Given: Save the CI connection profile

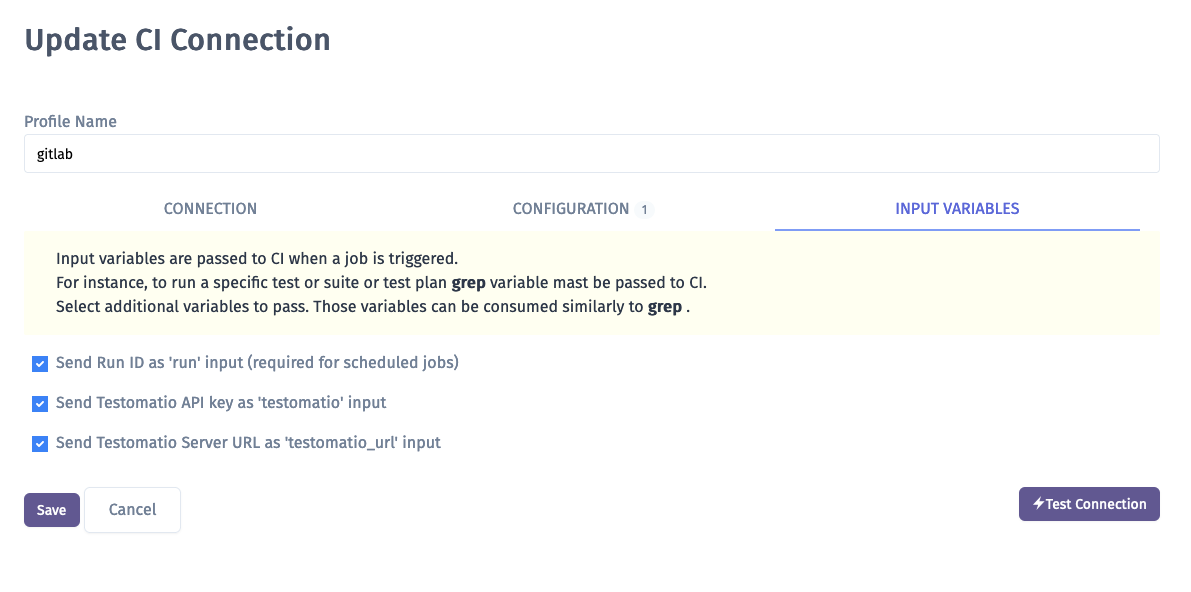Looking at the screenshot, I should [x=52, y=510].
